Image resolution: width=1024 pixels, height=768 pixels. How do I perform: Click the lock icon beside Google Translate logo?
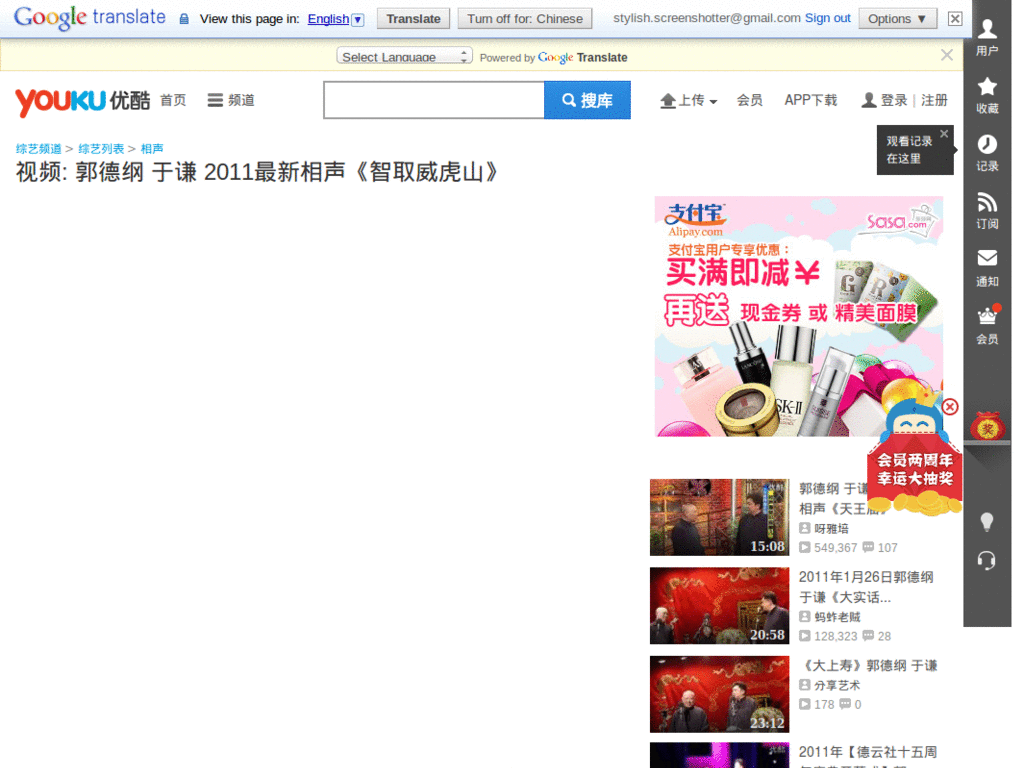(x=184, y=19)
